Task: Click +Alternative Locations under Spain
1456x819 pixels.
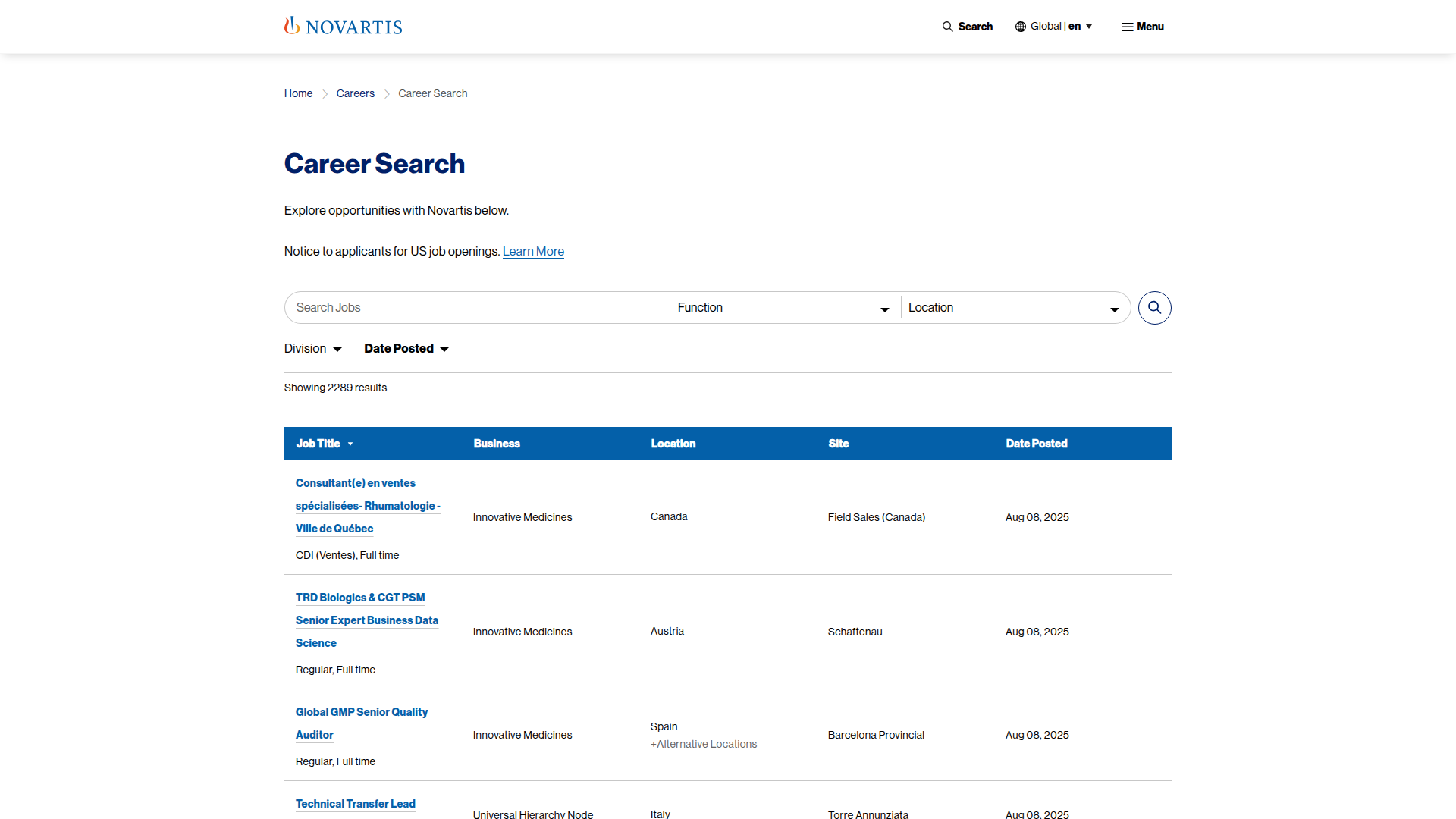Action: click(704, 745)
